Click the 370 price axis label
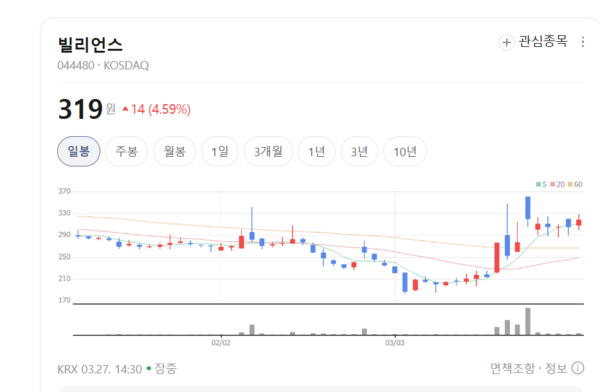The image size is (600, 392). [x=64, y=191]
